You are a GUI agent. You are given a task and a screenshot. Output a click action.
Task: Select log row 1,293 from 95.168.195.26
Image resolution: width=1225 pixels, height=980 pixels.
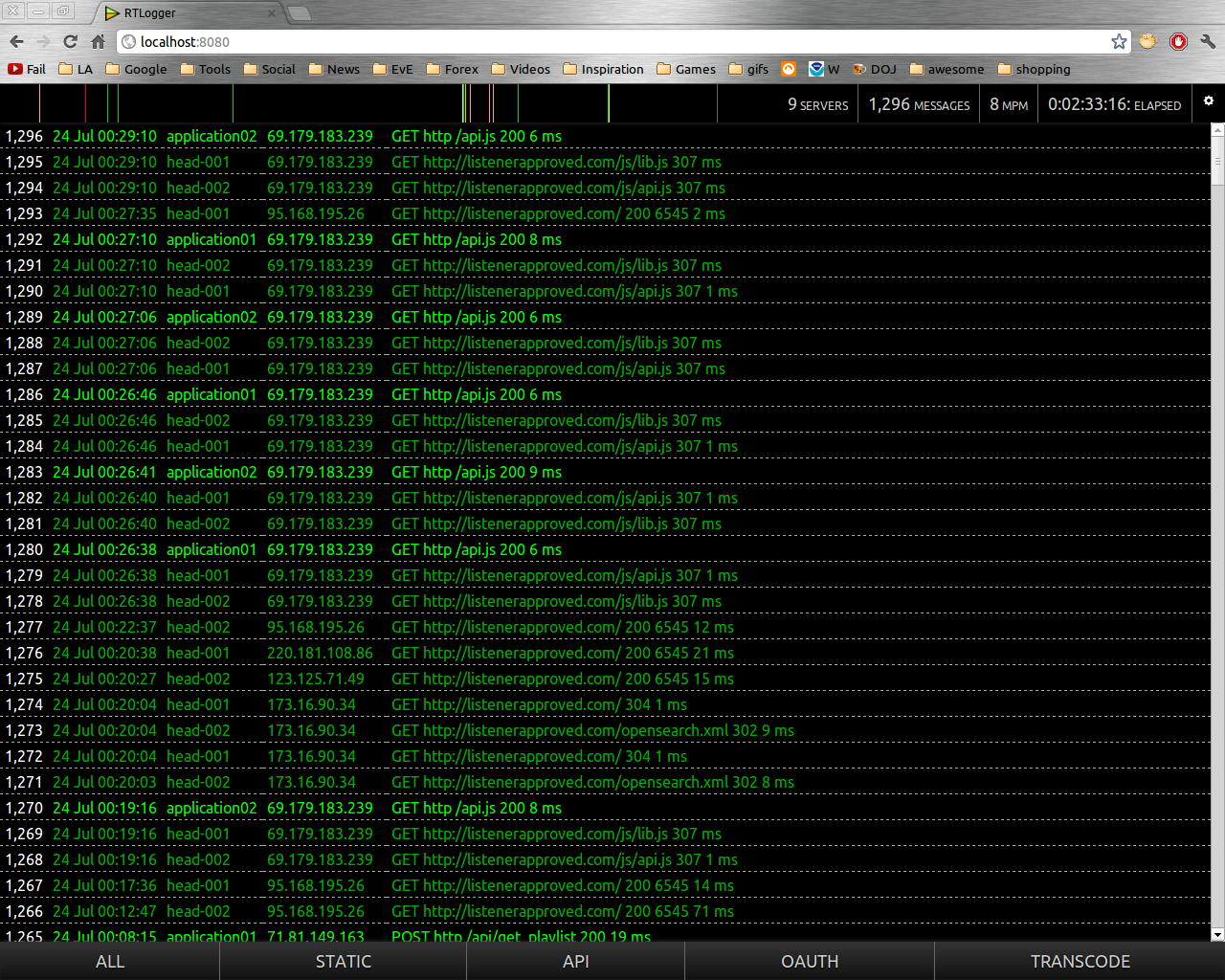point(605,213)
